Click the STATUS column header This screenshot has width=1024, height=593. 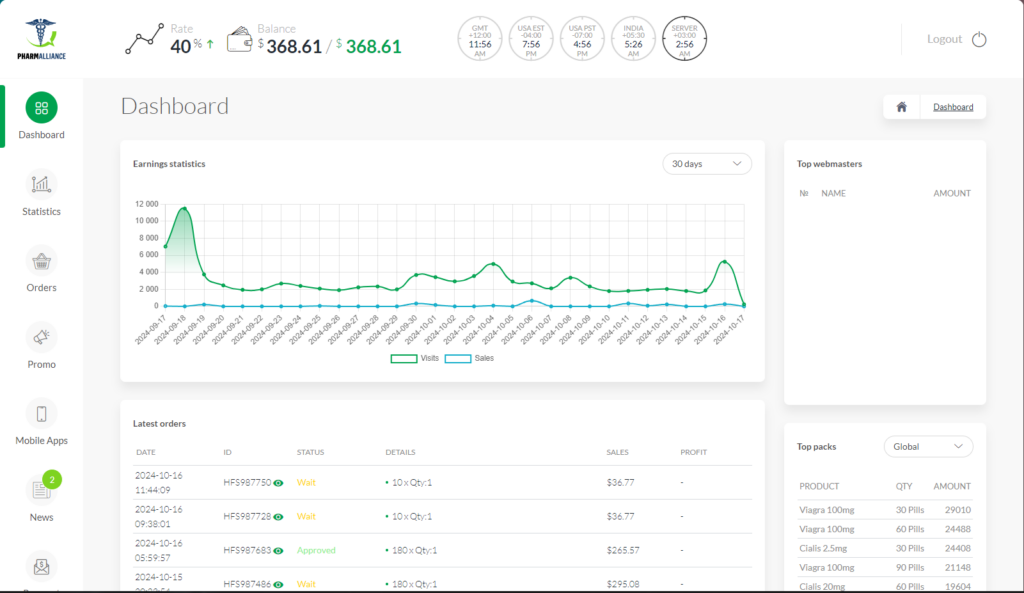(x=310, y=452)
